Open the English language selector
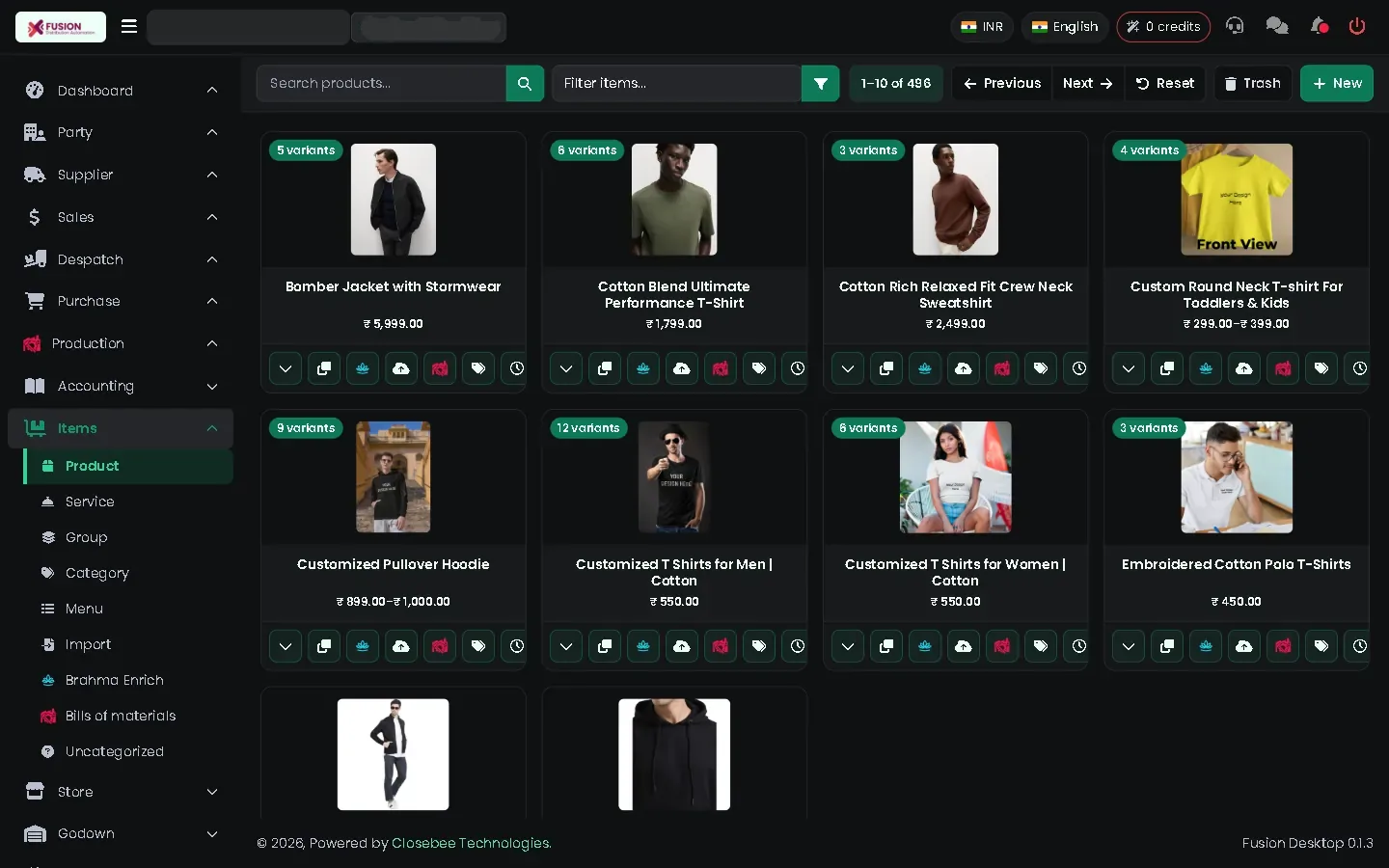 pos(1065,27)
